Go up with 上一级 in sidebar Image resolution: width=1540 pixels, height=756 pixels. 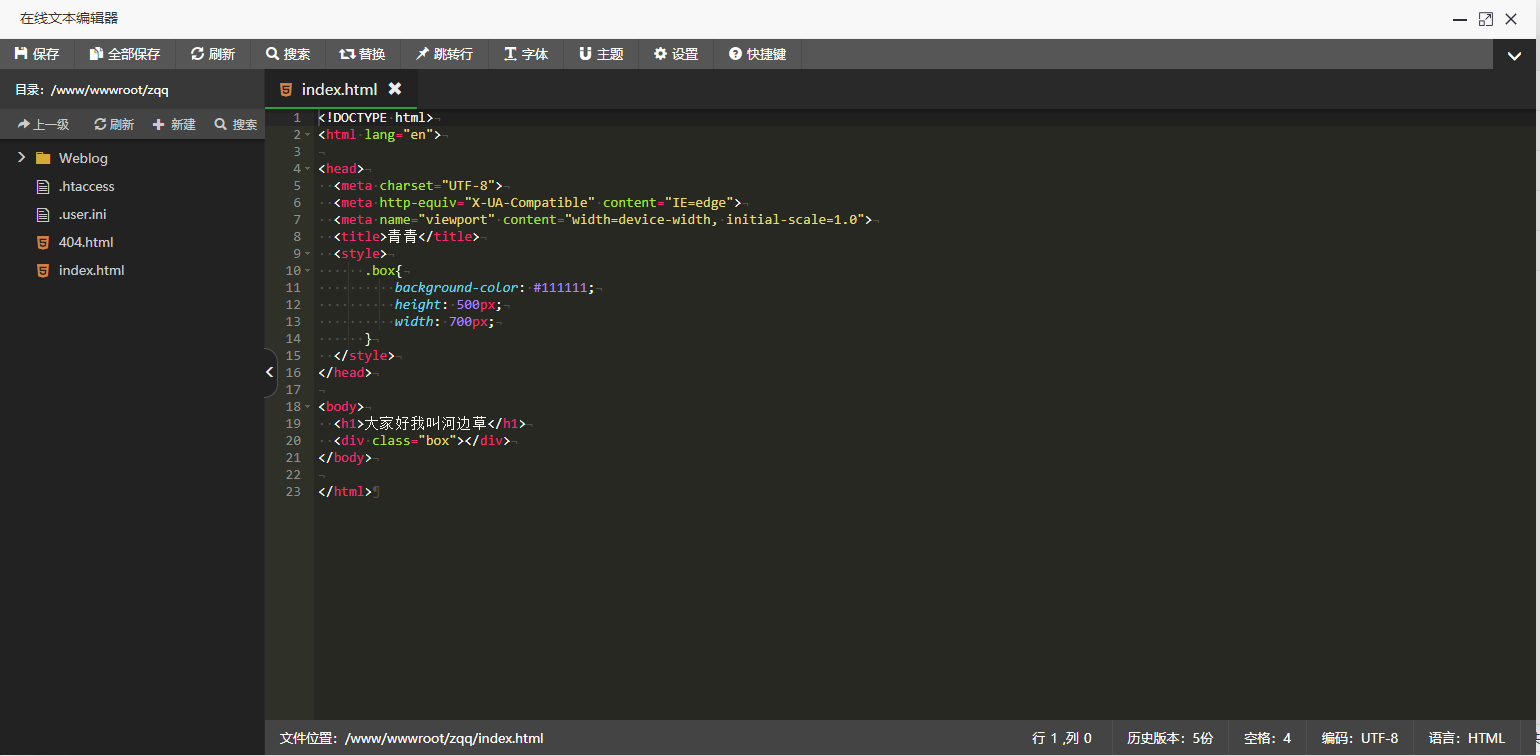click(x=43, y=125)
